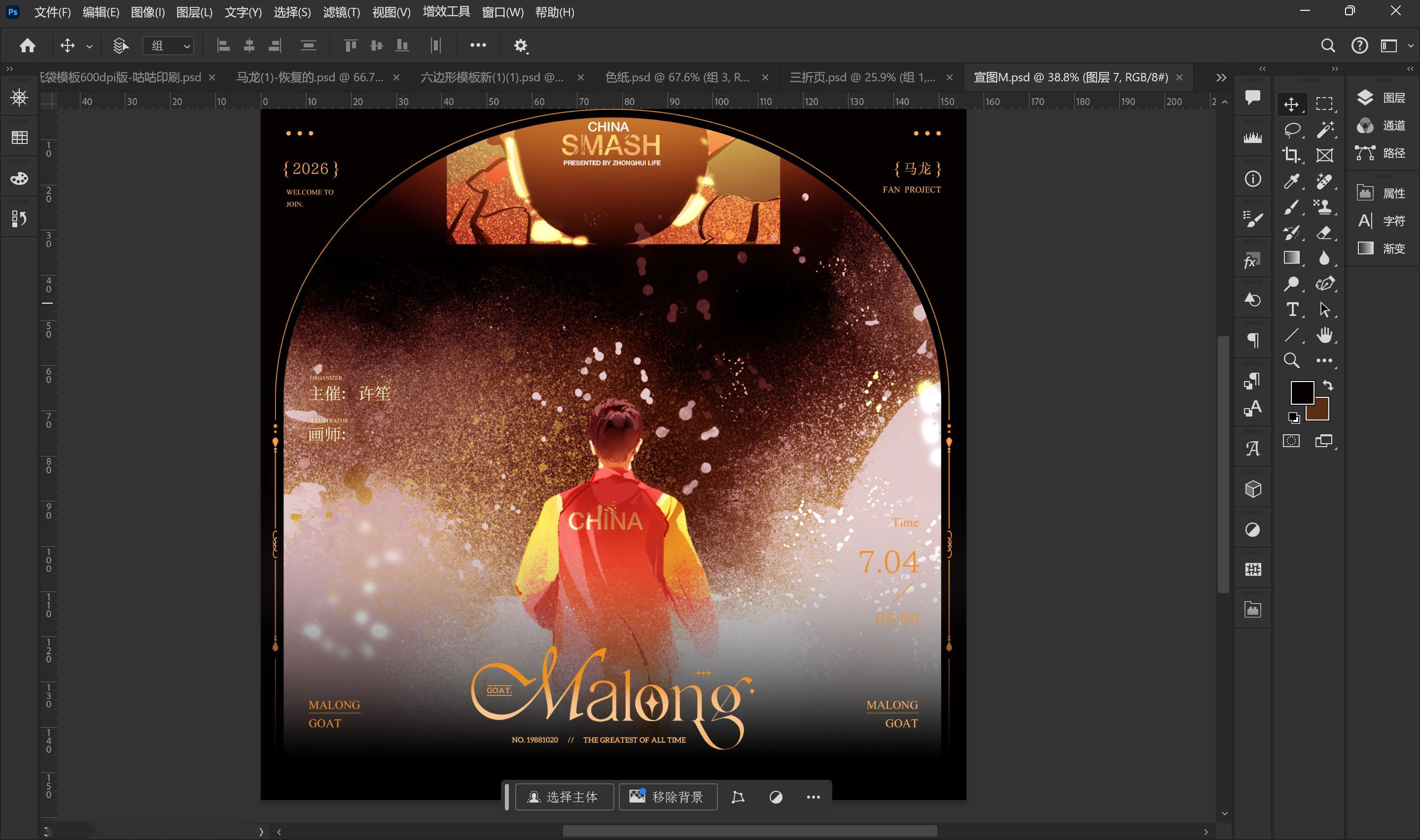
Task: Click the 选择主体 button
Action: click(x=564, y=797)
